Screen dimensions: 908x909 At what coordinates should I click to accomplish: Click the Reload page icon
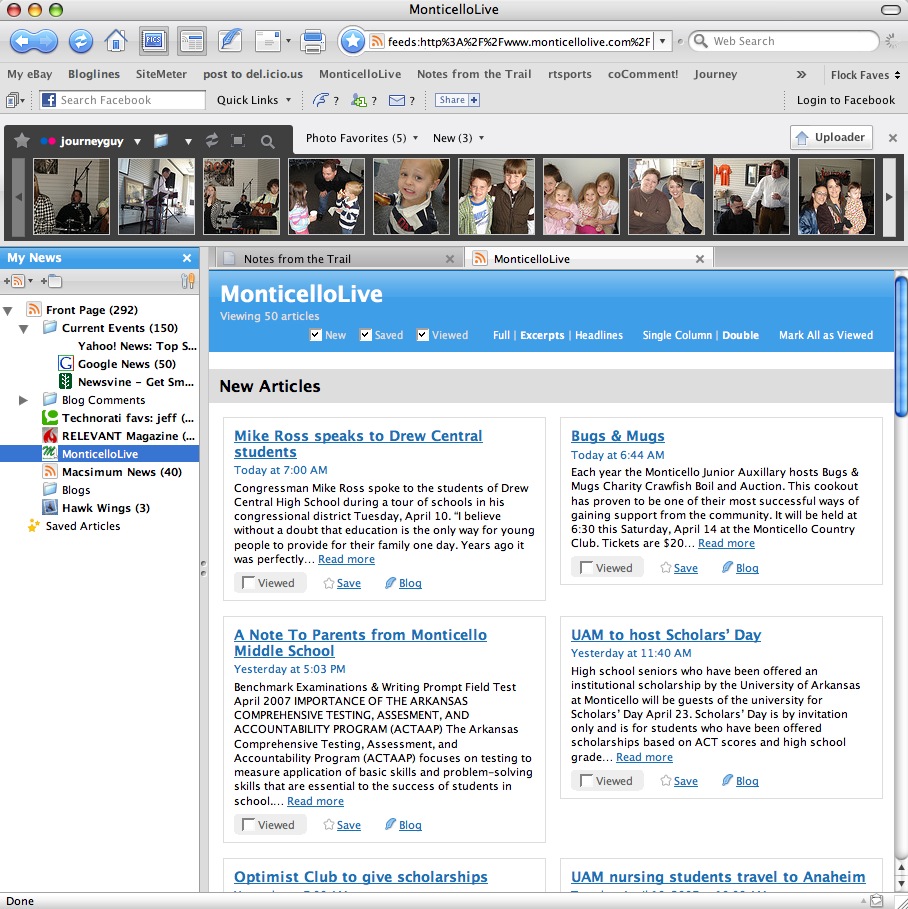click(80, 41)
